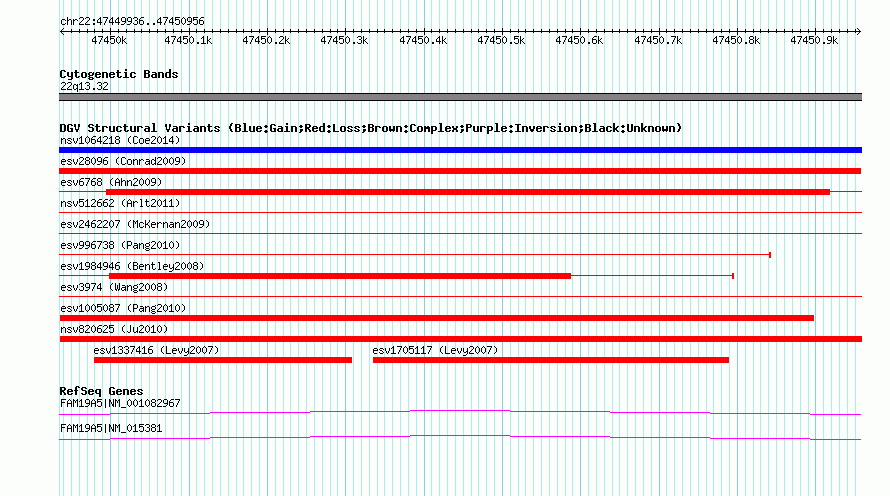The image size is (890, 496).
Task: Select the red bar under esv28096
Action: tap(460, 171)
